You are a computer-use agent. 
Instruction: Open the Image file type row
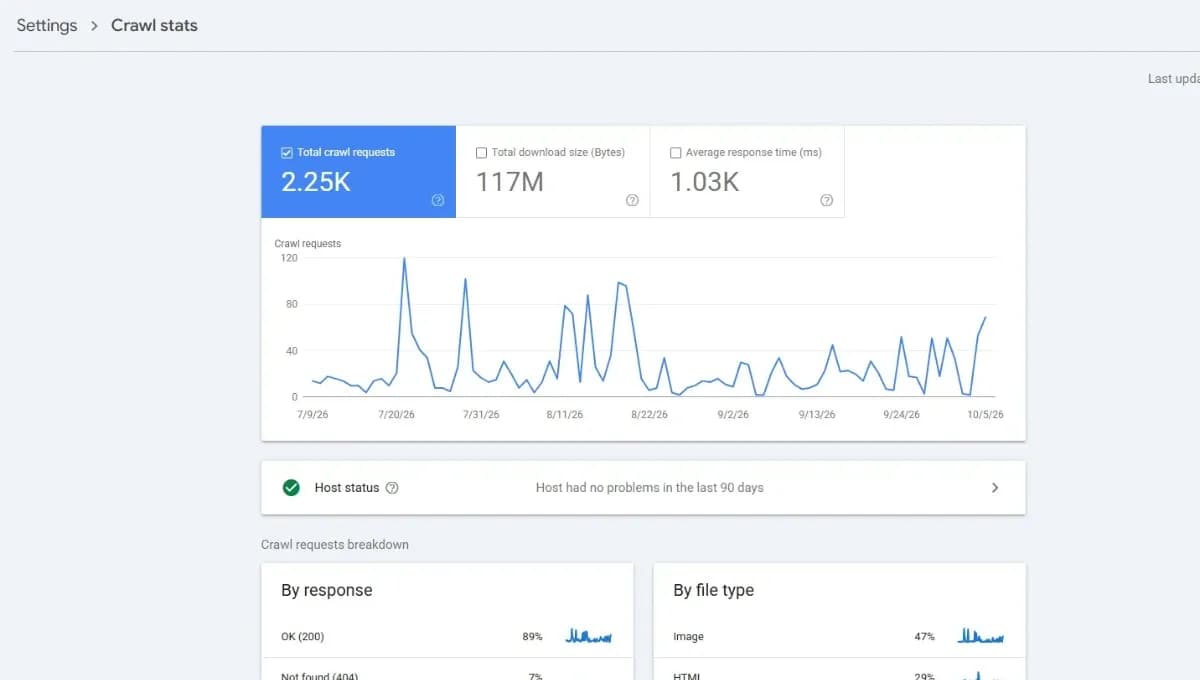click(839, 636)
